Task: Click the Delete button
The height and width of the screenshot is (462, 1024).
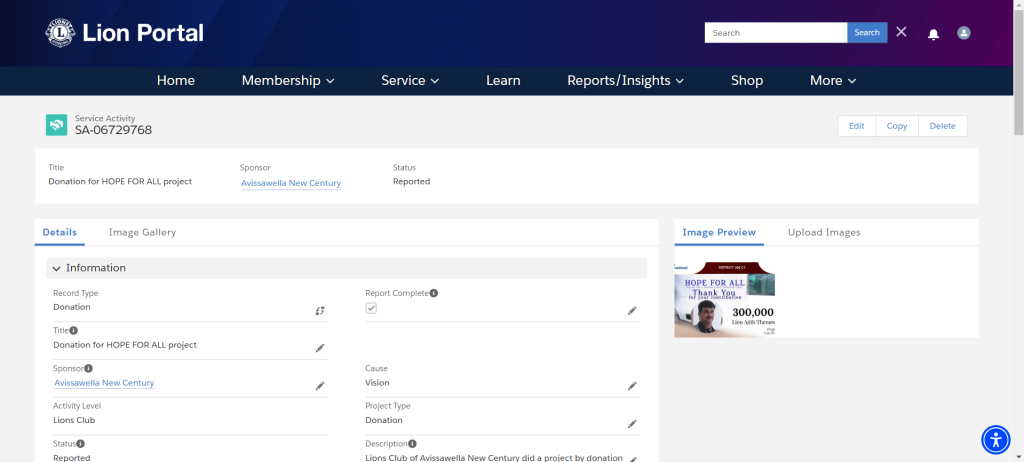Action: pos(942,126)
